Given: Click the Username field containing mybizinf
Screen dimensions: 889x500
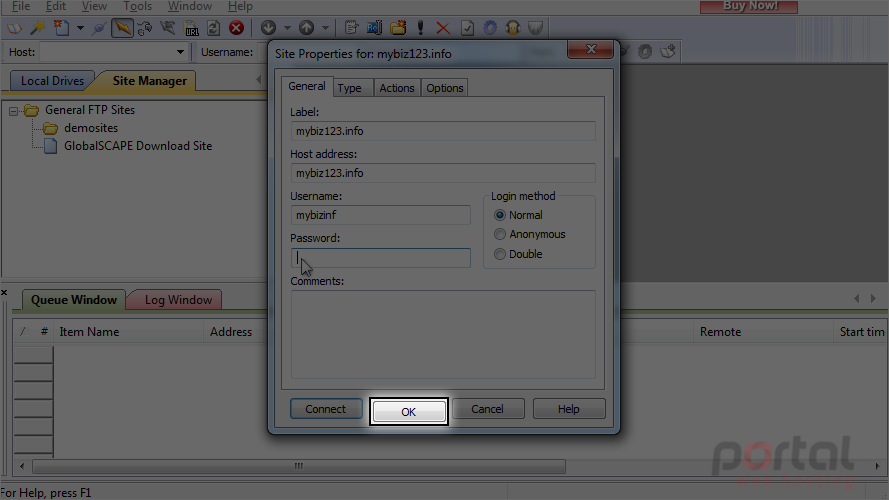Looking at the screenshot, I should tap(380, 215).
